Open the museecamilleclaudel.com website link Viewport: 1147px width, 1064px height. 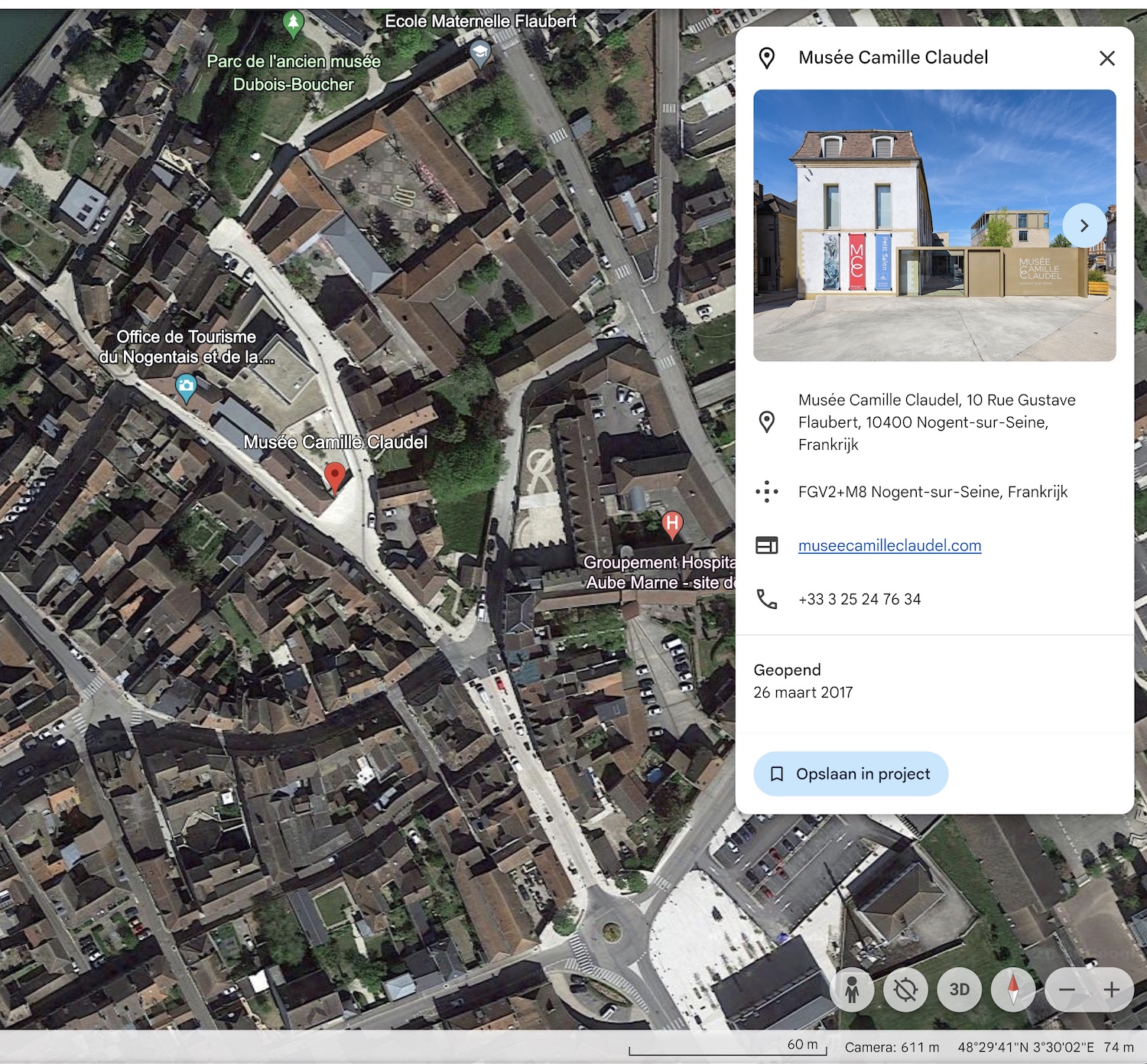coord(889,545)
